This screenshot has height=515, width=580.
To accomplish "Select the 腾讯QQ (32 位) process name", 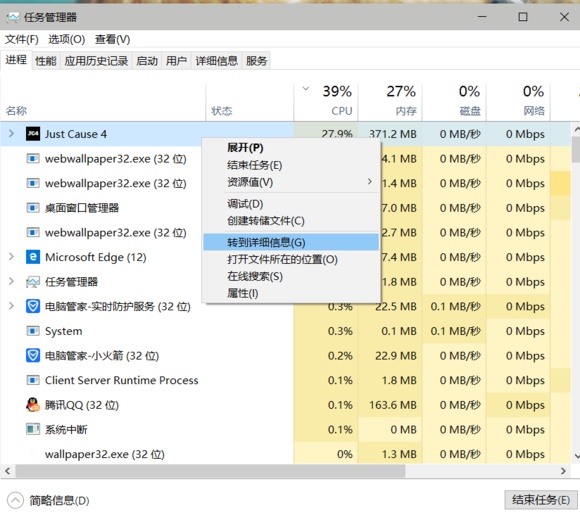I will (x=82, y=405).
